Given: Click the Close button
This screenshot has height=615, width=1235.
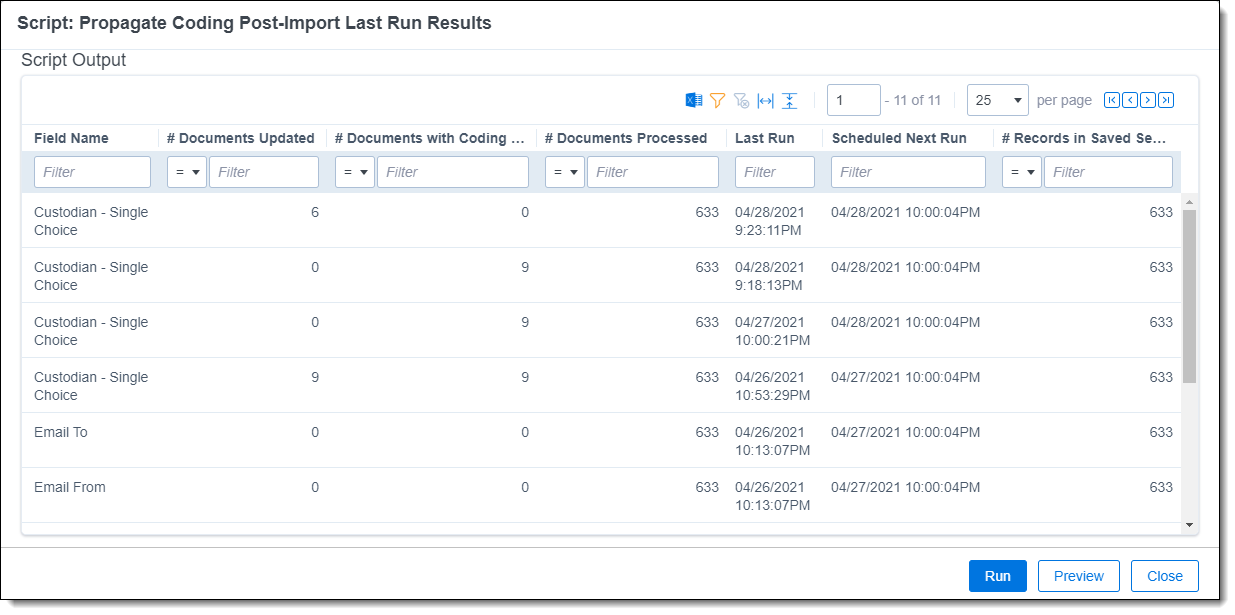Looking at the screenshot, I should [1164, 576].
